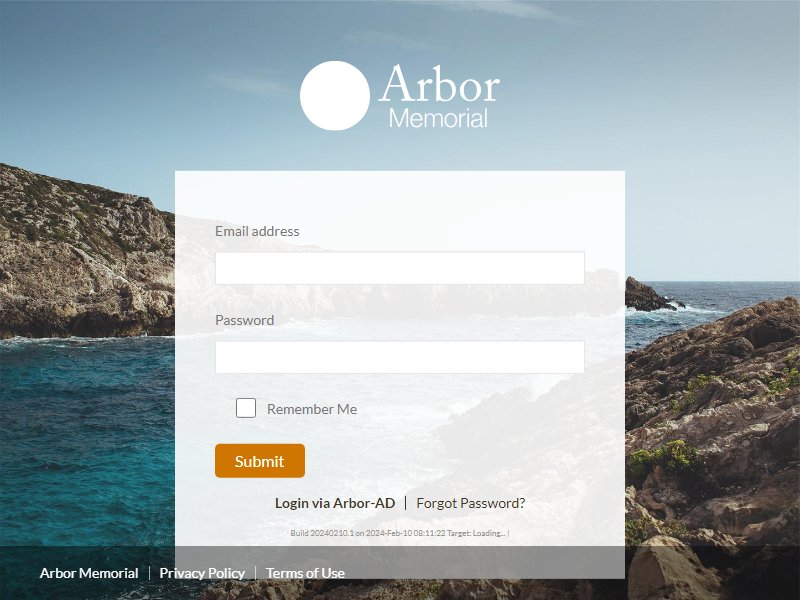
Task: Click the 'Memorial' subtitle beneath Arbor
Action: coord(438,118)
